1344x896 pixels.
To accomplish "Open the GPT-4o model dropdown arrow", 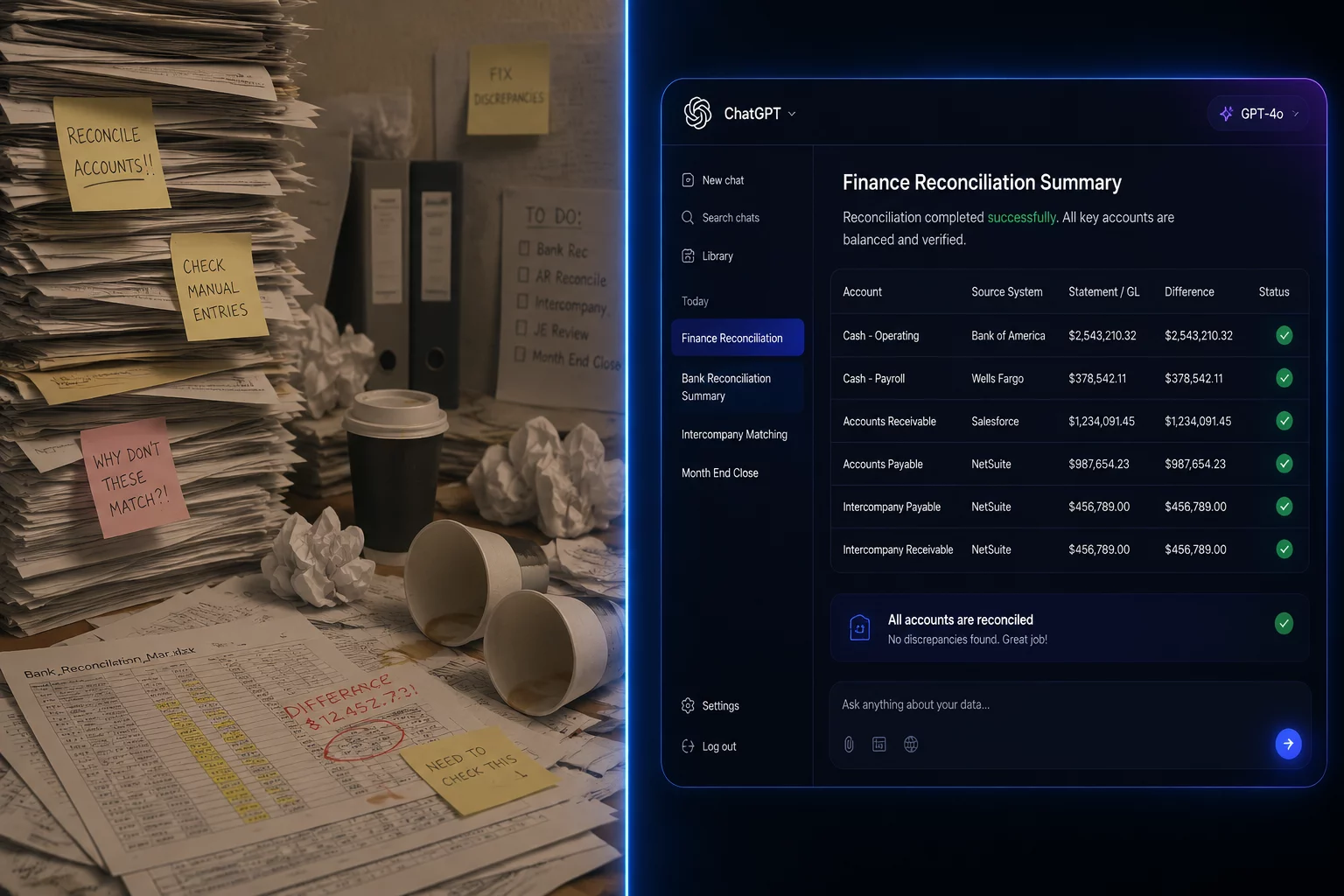I will coord(1296,114).
